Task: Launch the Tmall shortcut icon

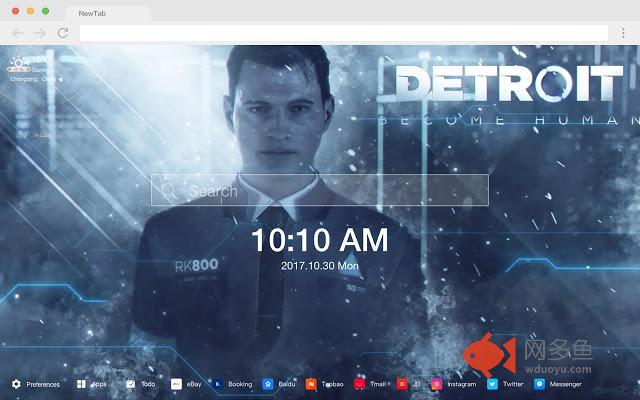Action: point(360,384)
